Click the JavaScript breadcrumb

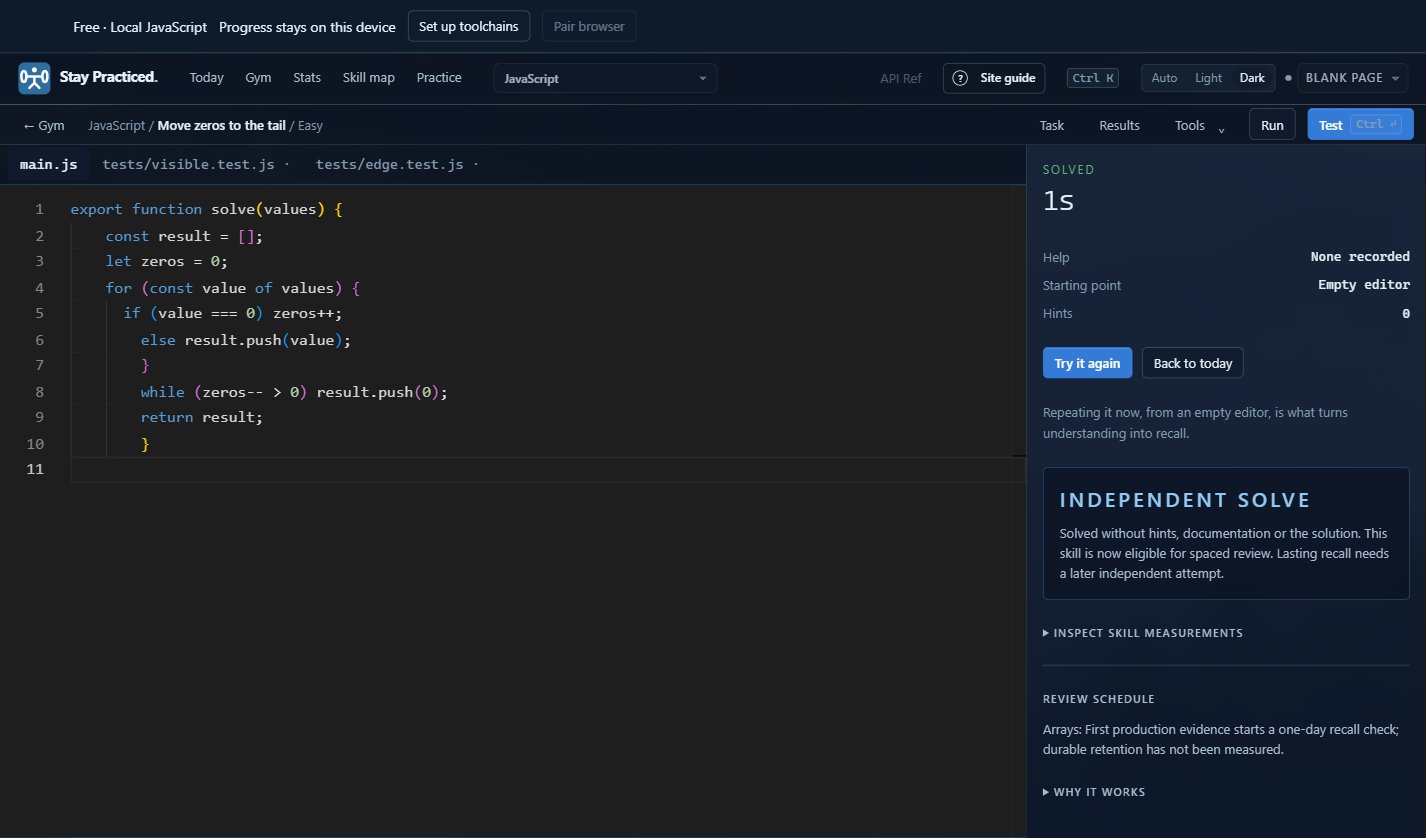click(x=116, y=125)
